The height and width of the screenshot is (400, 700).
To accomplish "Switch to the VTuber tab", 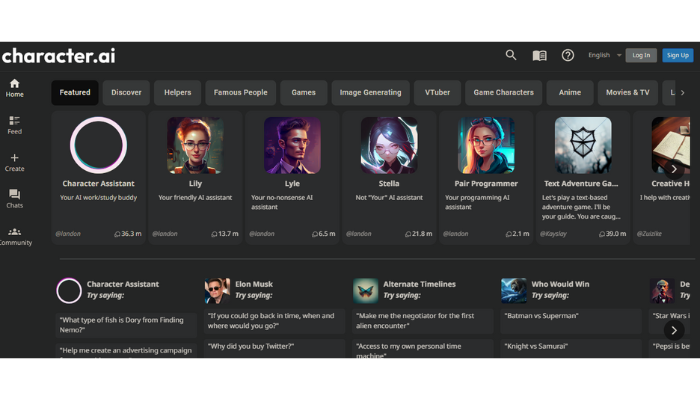I will (x=438, y=92).
